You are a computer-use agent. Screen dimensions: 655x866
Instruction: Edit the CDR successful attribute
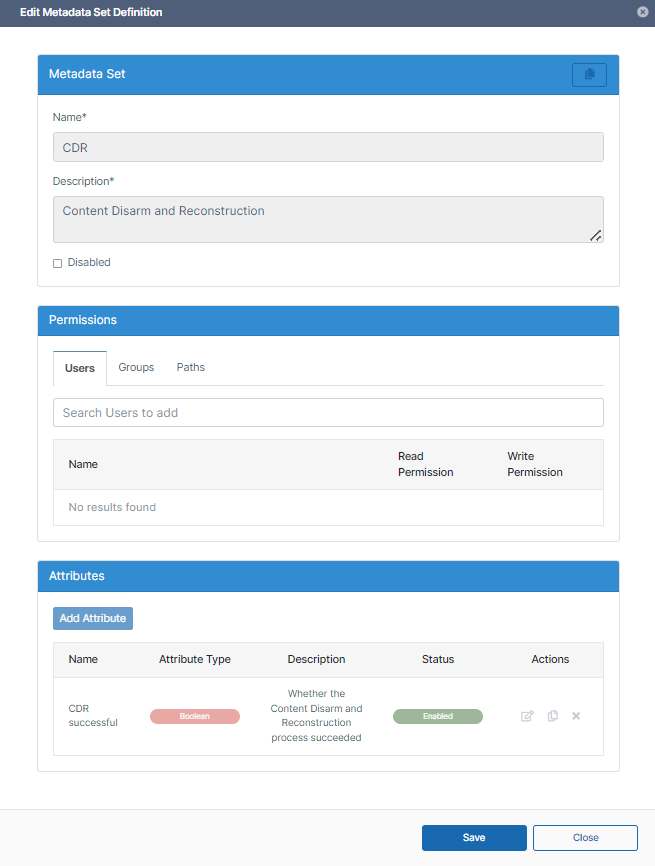[x=527, y=716]
